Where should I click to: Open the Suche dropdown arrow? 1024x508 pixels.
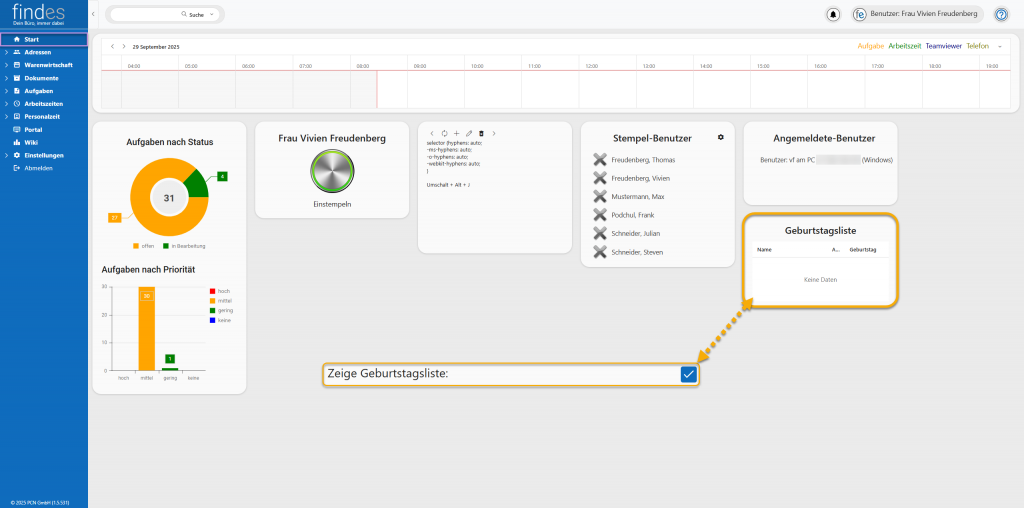coord(212,15)
